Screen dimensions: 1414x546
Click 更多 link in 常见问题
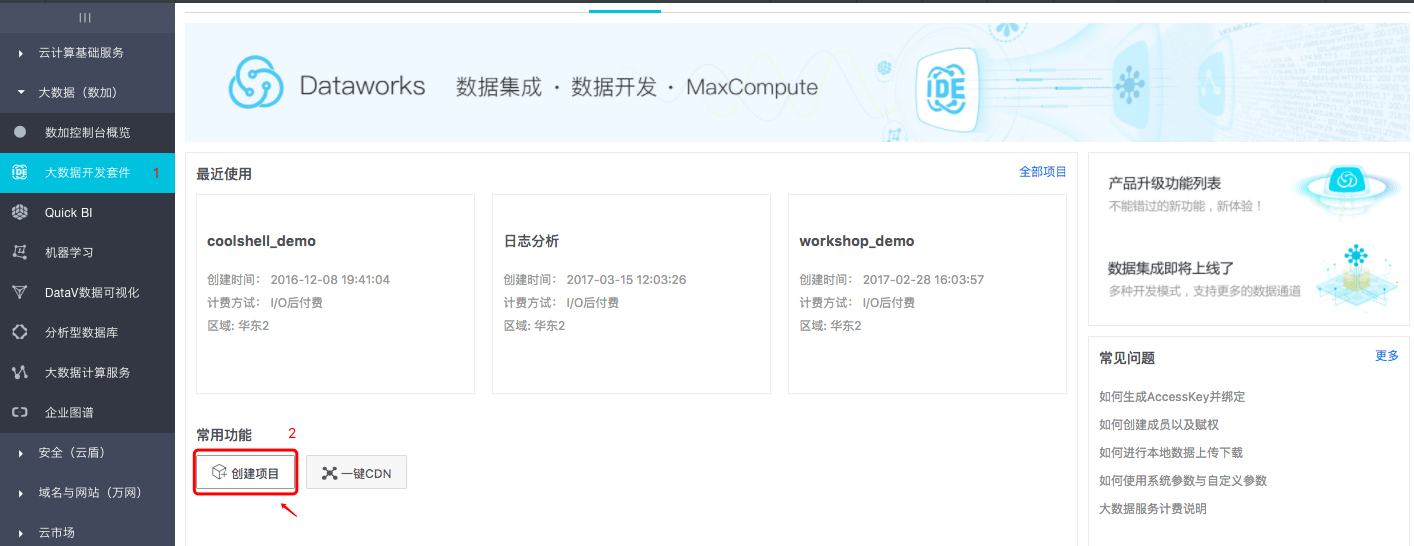[x=1387, y=356]
